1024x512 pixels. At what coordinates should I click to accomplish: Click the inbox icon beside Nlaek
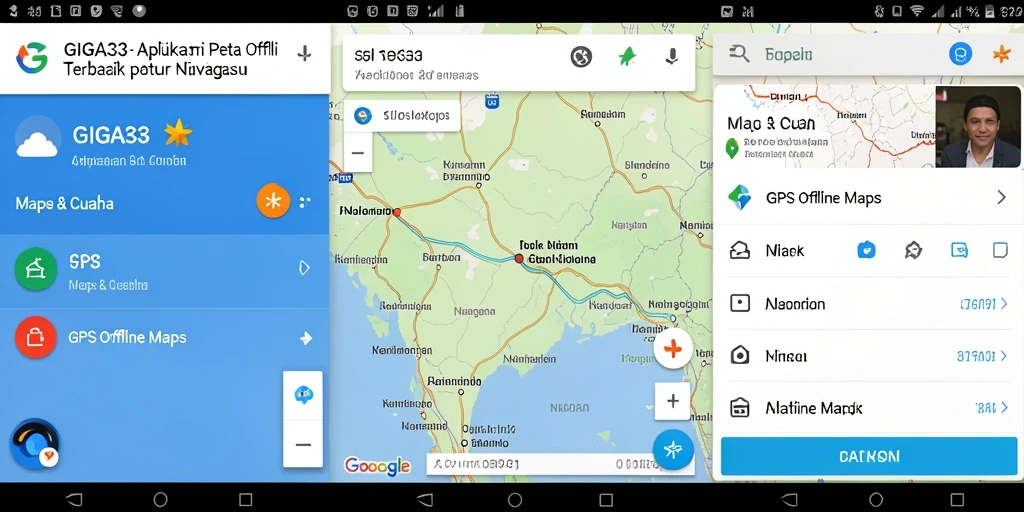[740, 250]
